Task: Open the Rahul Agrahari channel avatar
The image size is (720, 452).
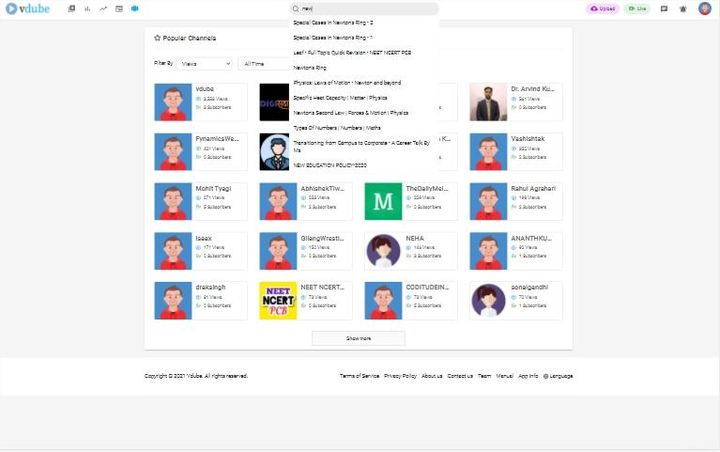Action: point(488,202)
